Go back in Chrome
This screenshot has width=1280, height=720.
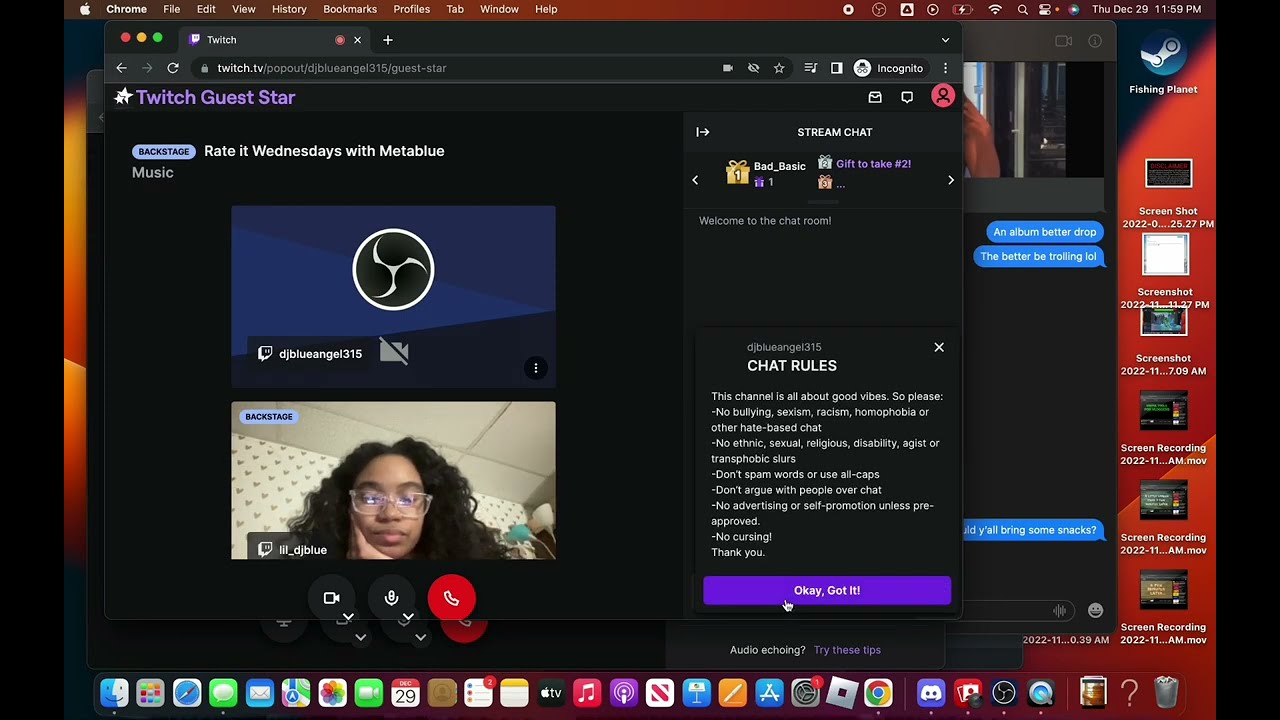coord(121,68)
